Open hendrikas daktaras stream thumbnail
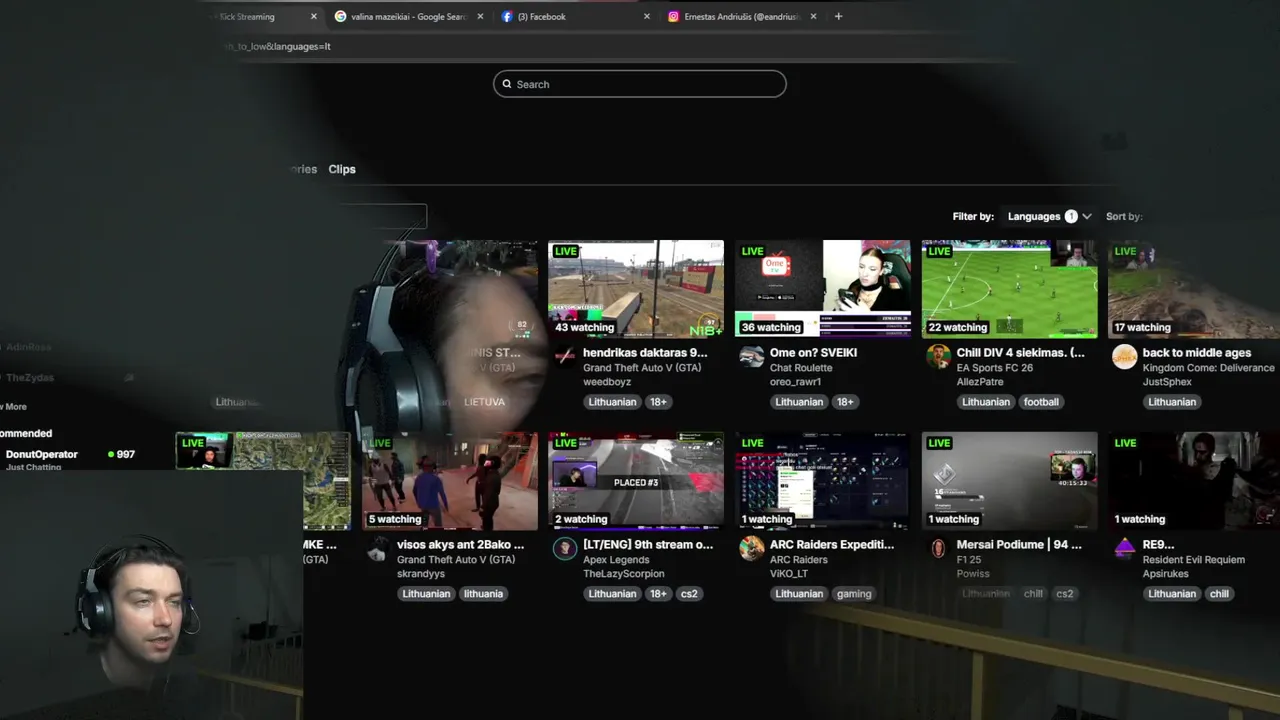Viewport: 1280px width, 720px height. coord(636,289)
